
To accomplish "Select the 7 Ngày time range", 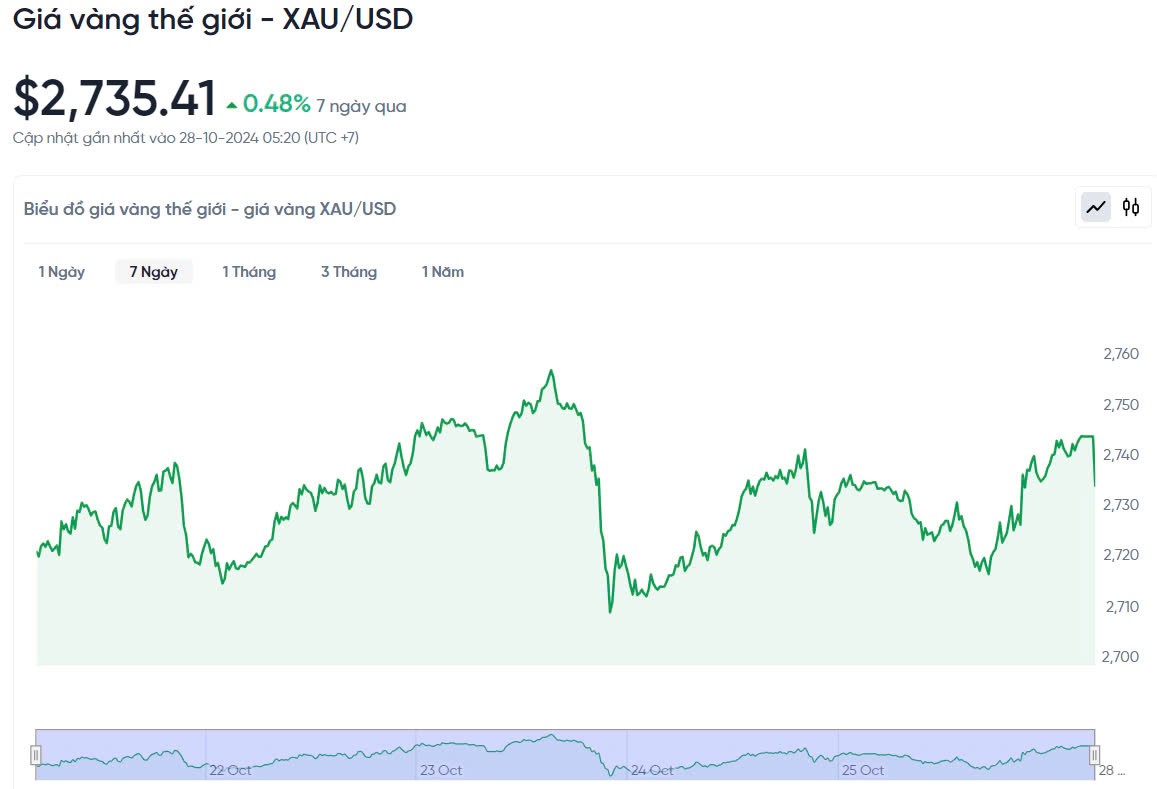I will pos(154,272).
